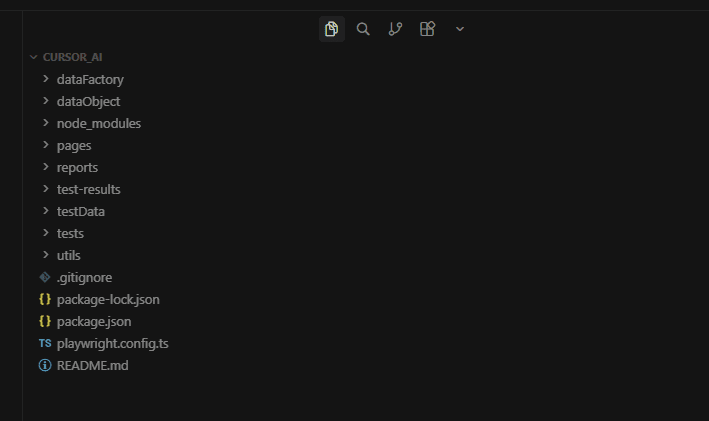709x421 pixels.
Task: Expand the dataFactory folder chevron
Action: (46, 79)
